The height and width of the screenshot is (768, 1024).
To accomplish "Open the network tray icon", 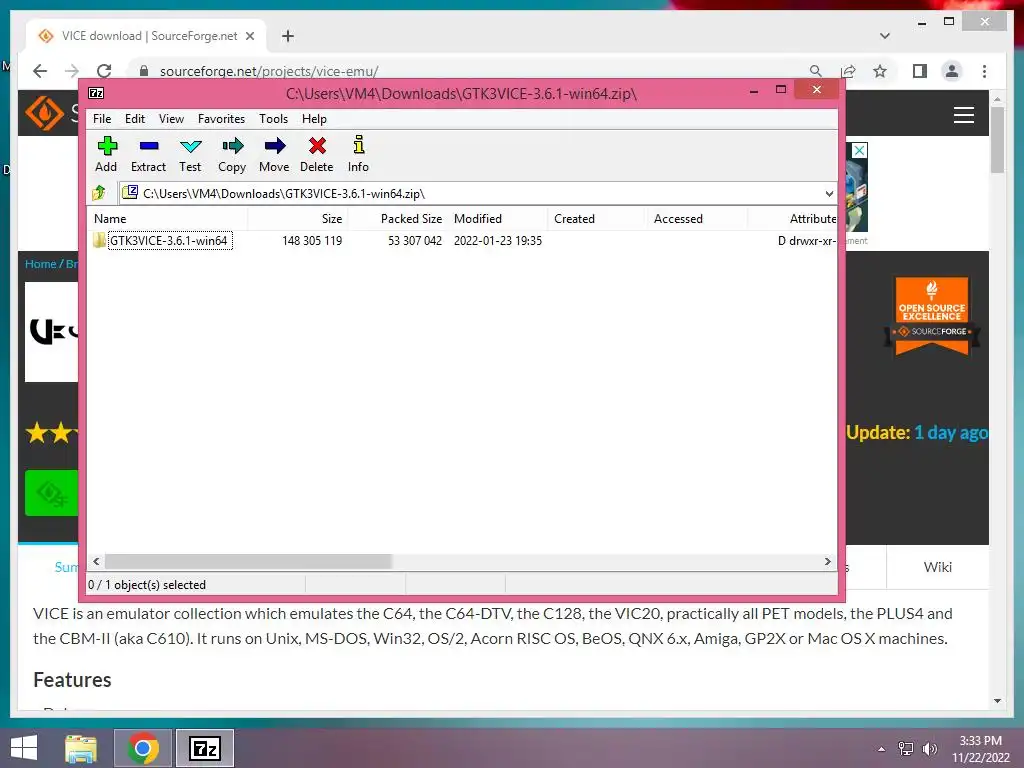I will click(x=906, y=749).
